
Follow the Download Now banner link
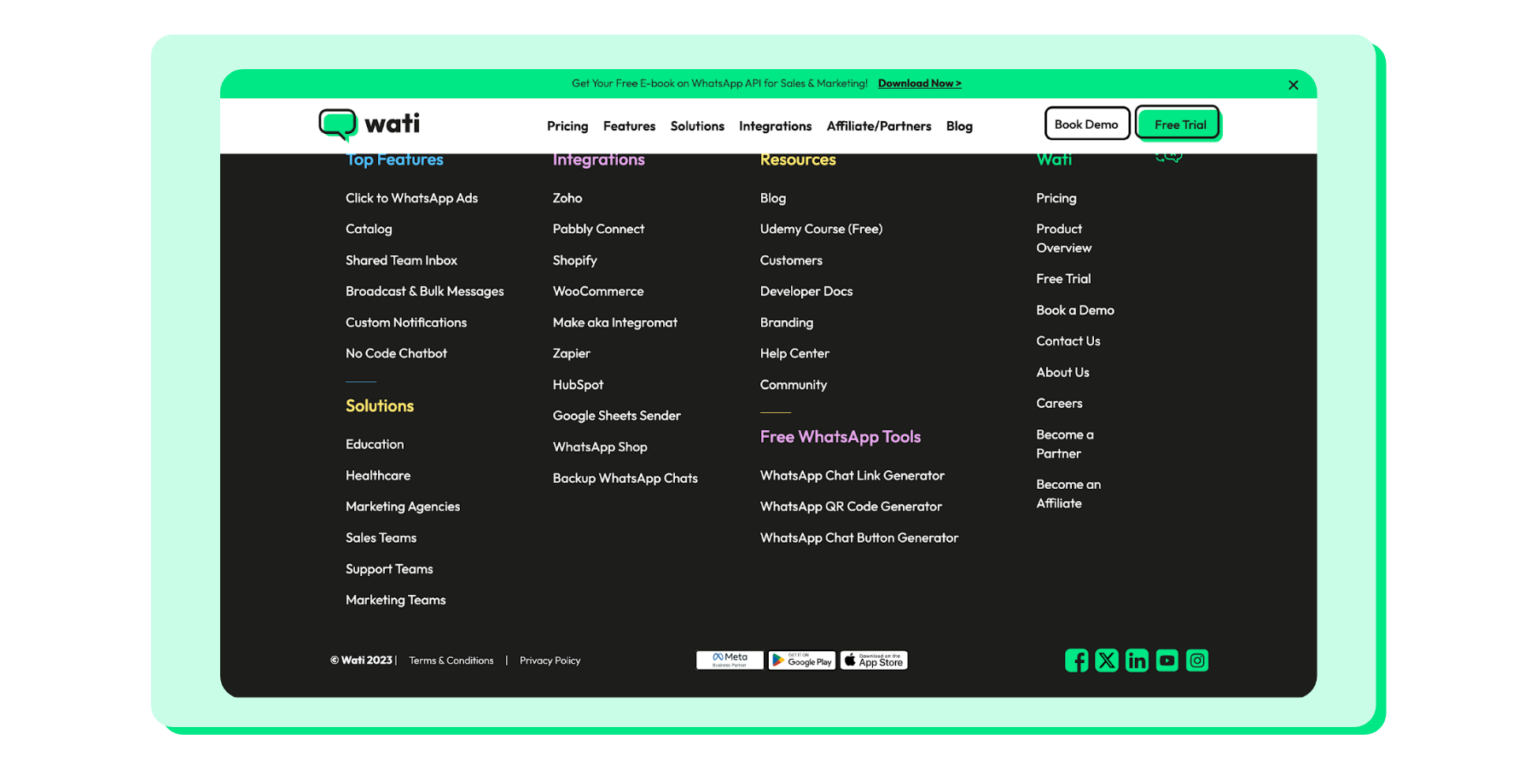point(919,84)
